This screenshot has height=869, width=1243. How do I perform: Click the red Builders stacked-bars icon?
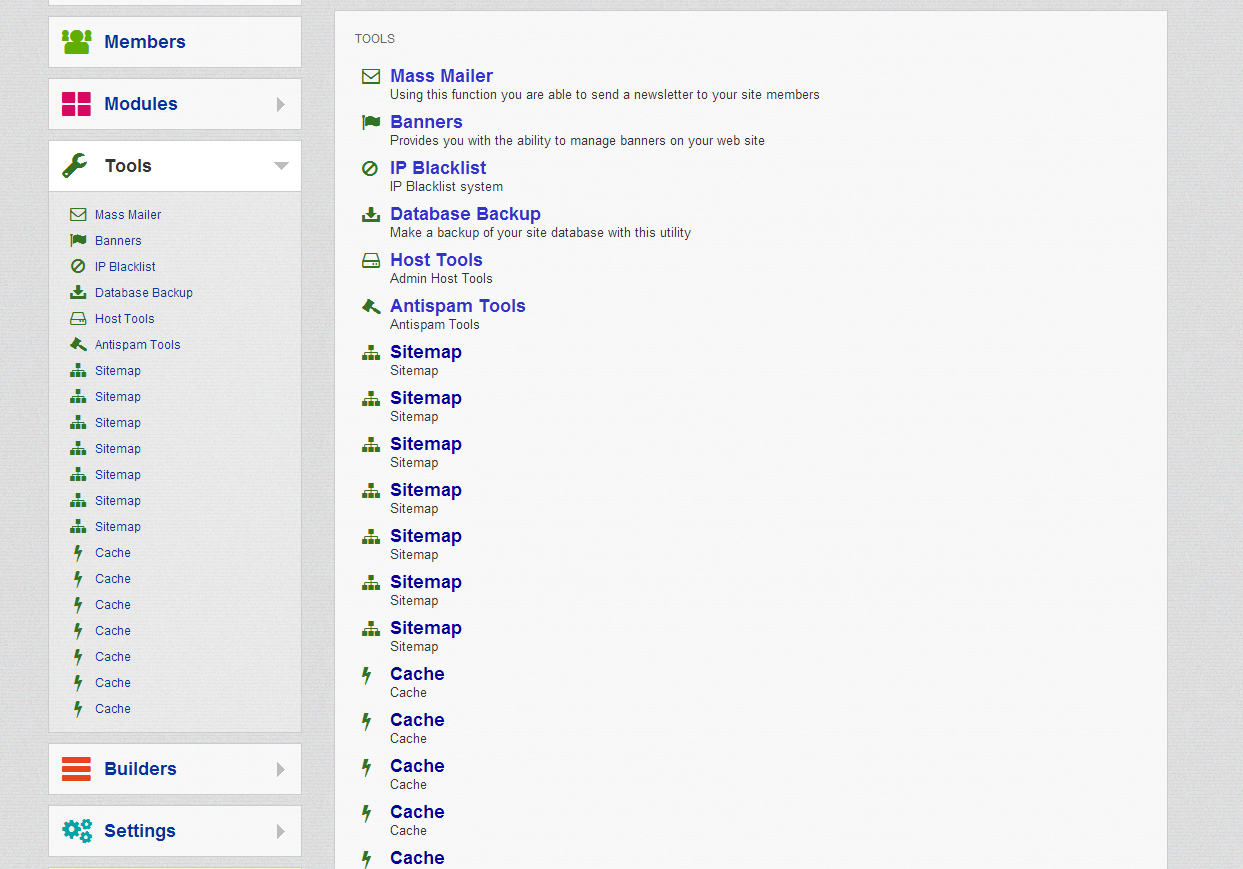pyautogui.click(x=76, y=769)
